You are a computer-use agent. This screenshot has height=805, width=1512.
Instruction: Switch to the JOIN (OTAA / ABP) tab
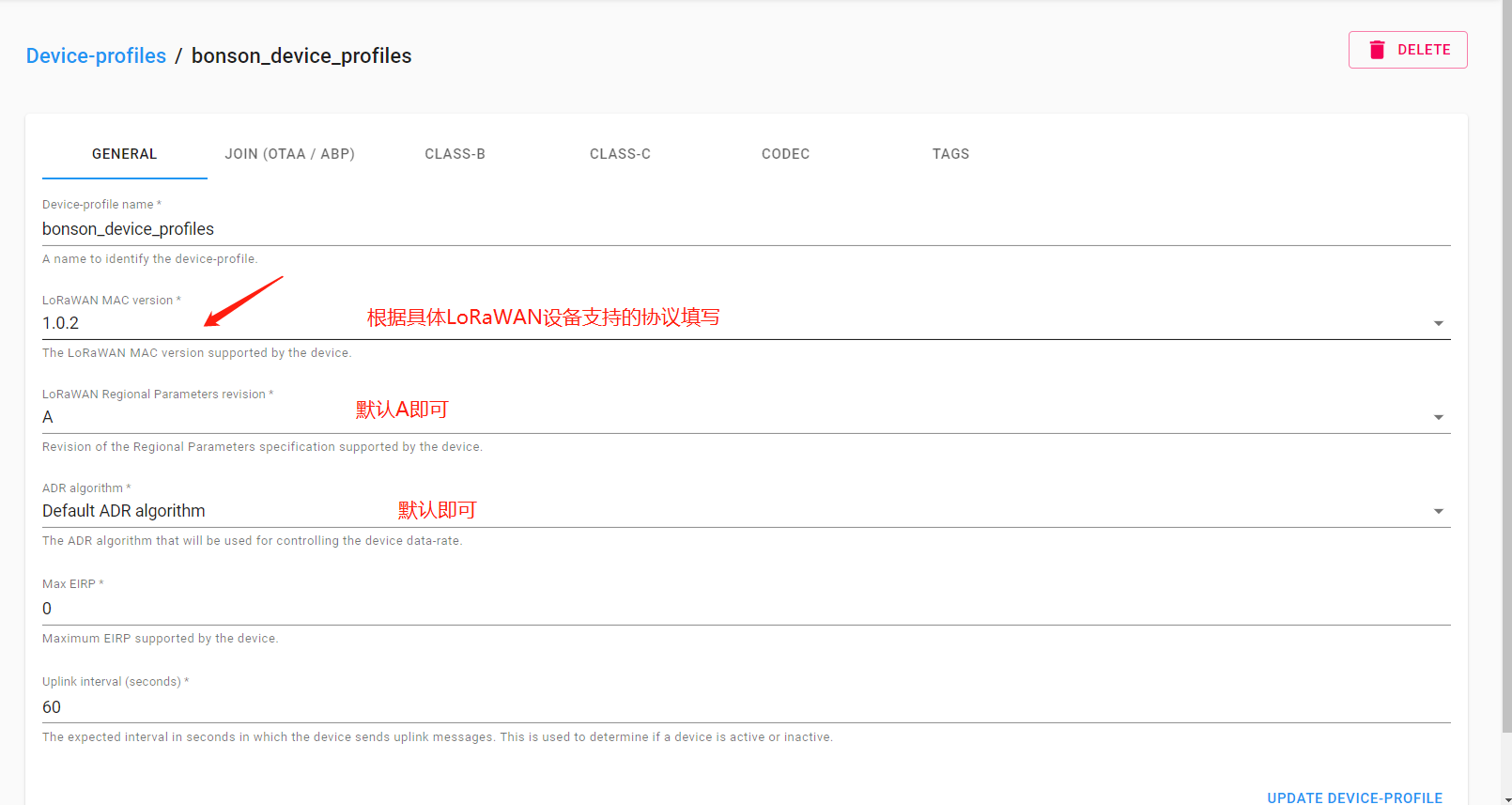pyautogui.click(x=289, y=154)
